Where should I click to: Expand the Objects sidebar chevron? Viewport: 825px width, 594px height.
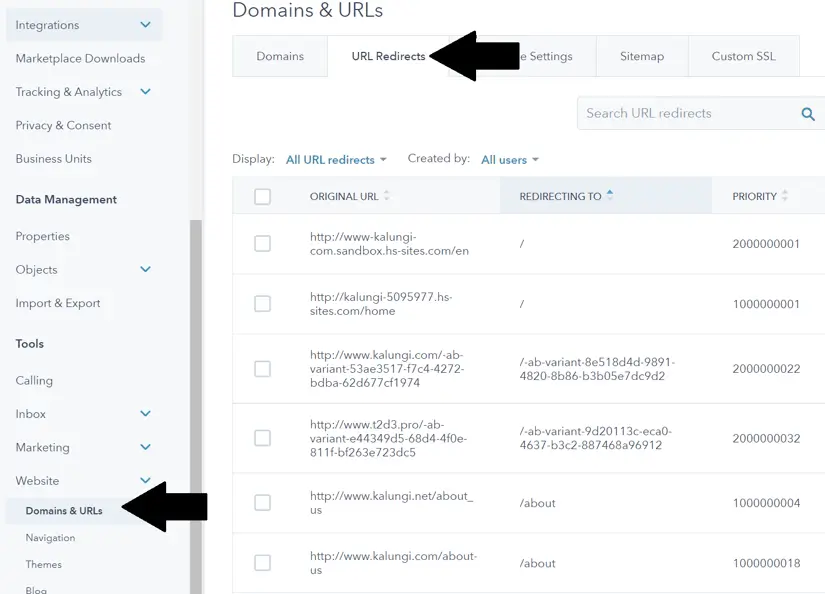point(146,270)
